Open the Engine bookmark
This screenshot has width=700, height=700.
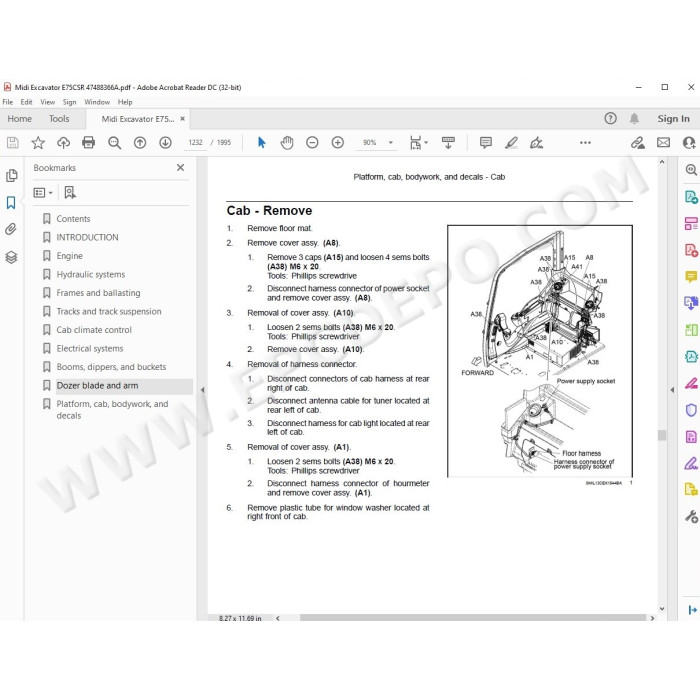click(x=70, y=256)
